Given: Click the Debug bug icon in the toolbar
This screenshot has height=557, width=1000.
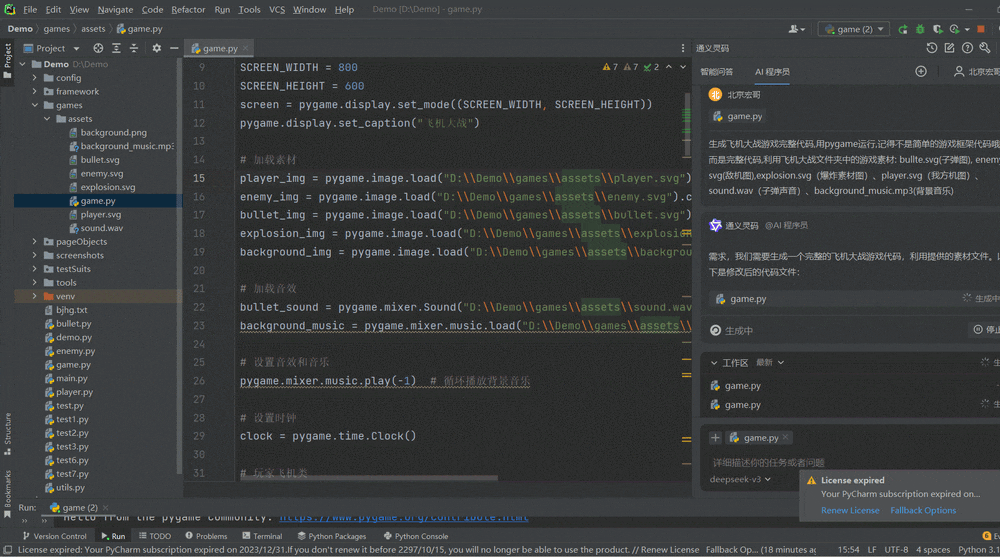Looking at the screenshot, I should [920, 29].
